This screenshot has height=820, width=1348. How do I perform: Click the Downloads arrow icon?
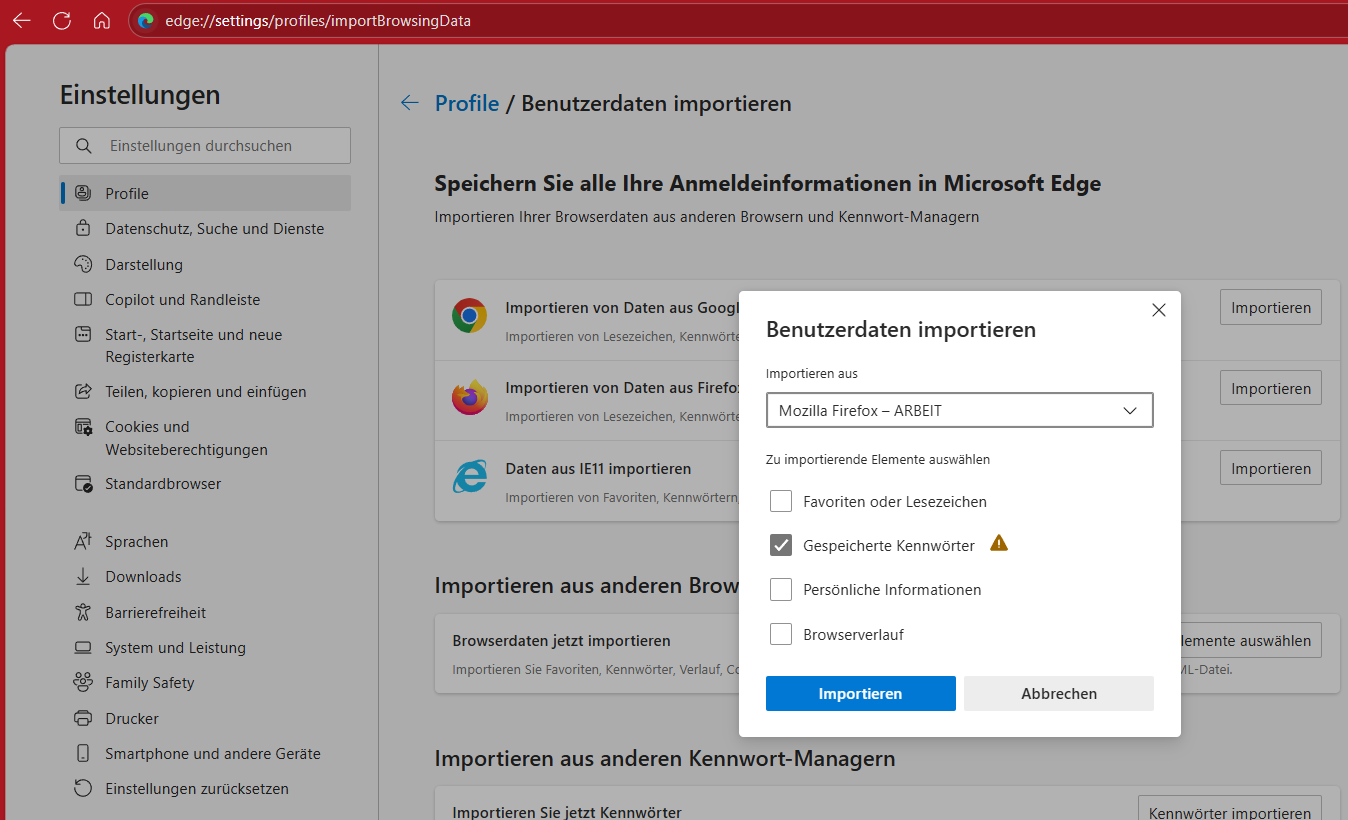coord(84,577)
